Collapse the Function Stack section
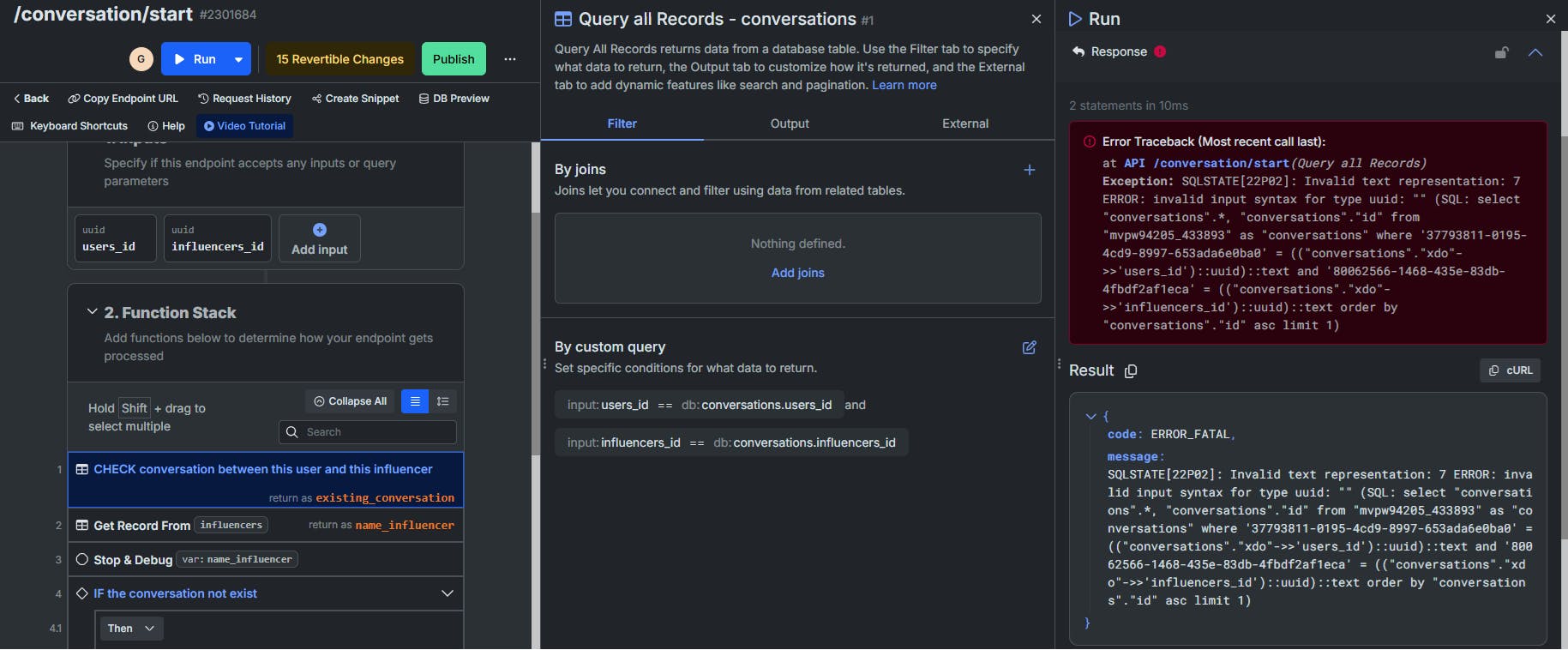The image size is (1568, 650). pos(92,312)
